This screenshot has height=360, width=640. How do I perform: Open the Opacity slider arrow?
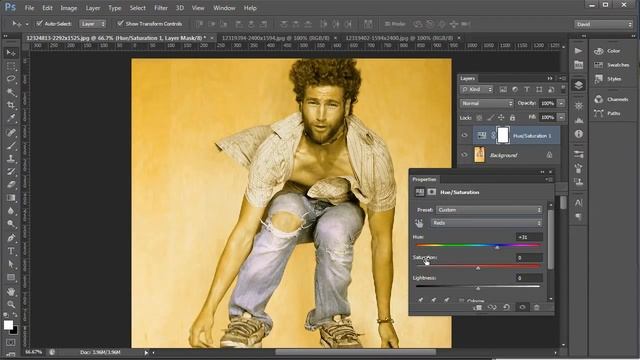click(562, 103)
